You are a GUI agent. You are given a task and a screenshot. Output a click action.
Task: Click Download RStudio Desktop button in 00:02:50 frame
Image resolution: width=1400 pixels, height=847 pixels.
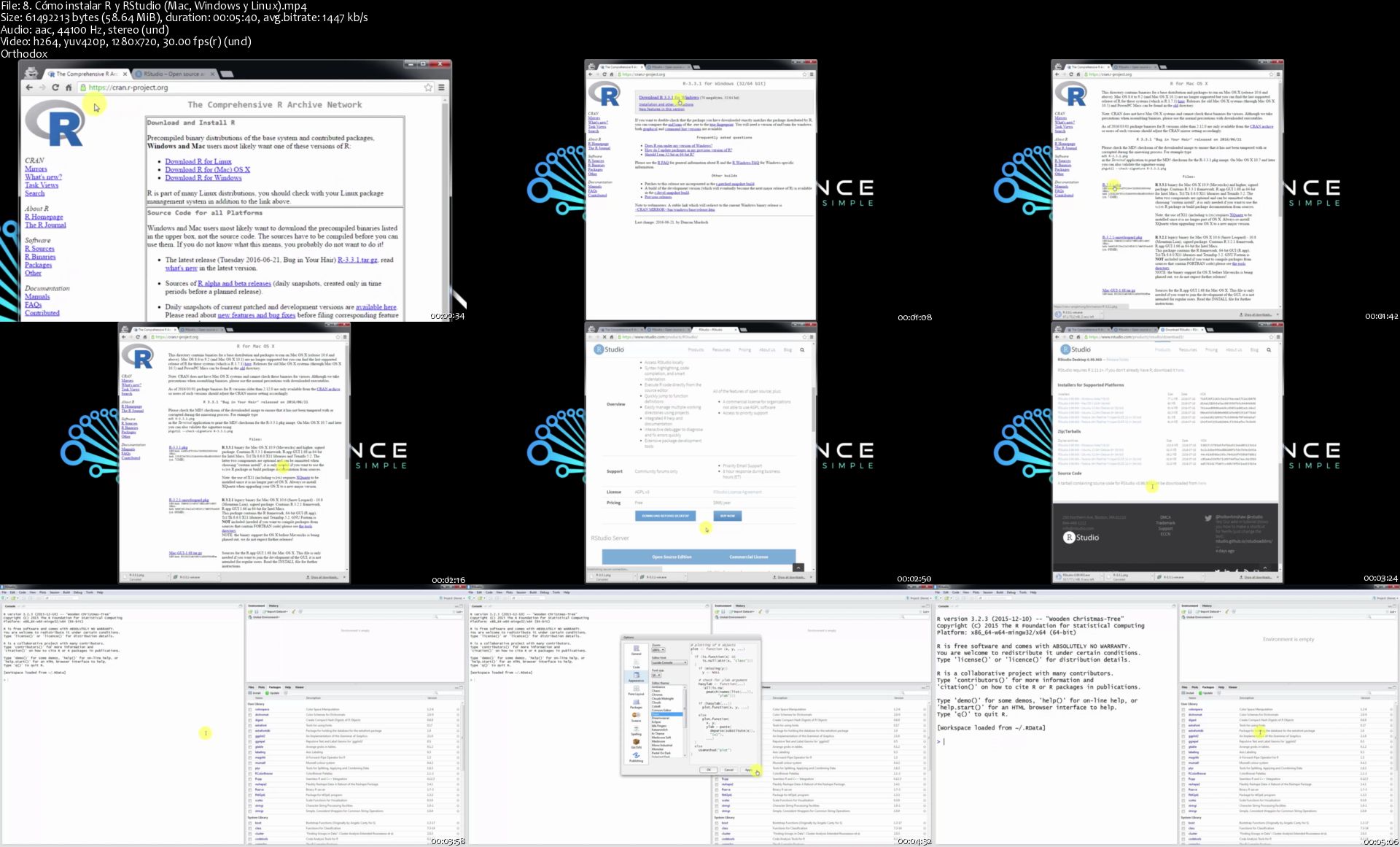665,516
